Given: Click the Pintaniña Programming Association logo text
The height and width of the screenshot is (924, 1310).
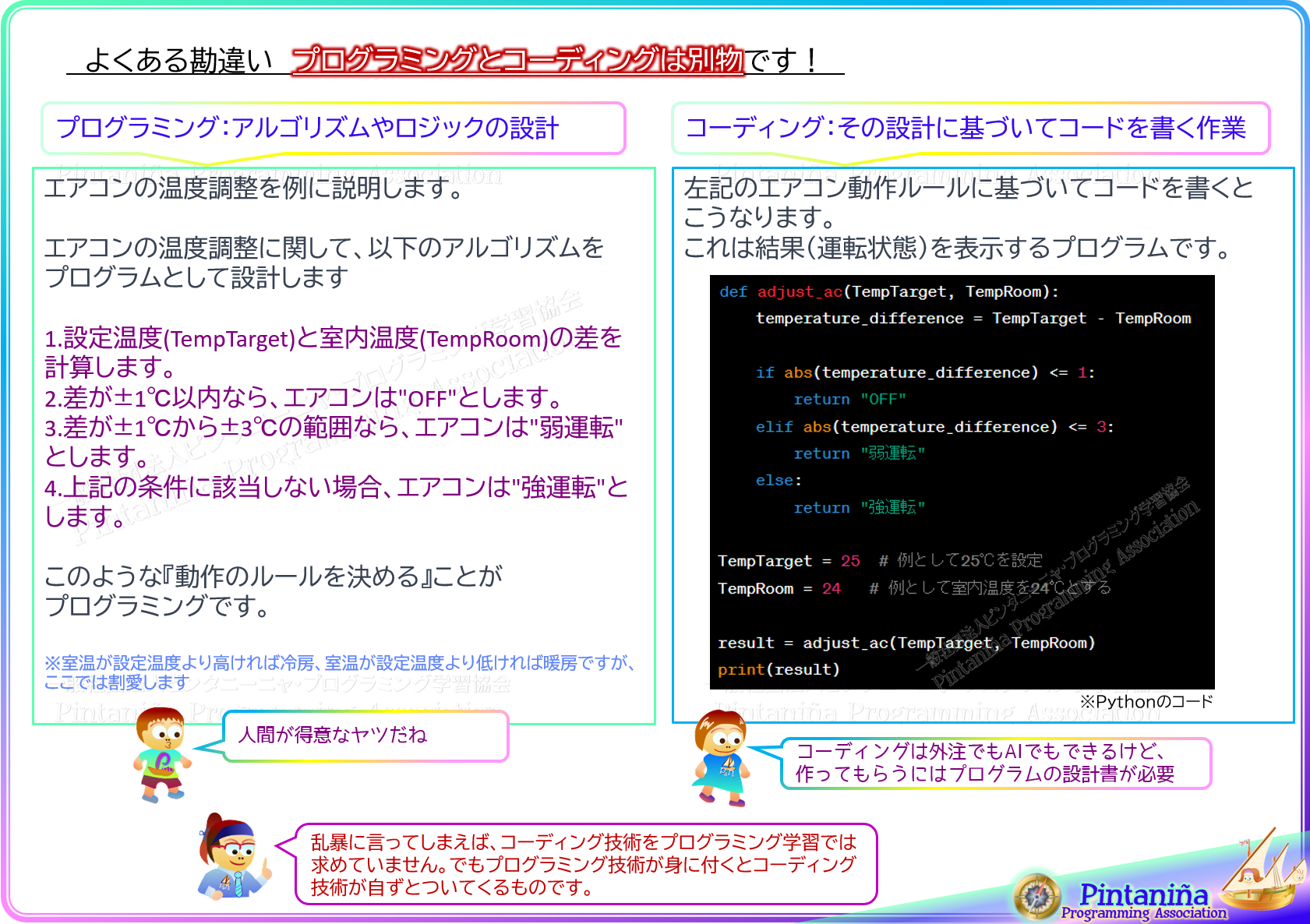Looking at the screenshot, I should point(1143,901).
